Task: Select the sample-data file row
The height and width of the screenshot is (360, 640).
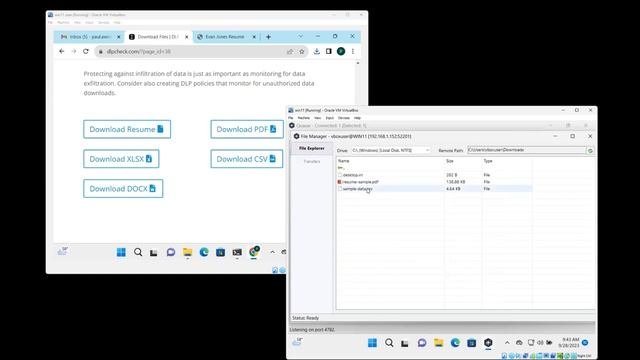Action: pos(434,189)
